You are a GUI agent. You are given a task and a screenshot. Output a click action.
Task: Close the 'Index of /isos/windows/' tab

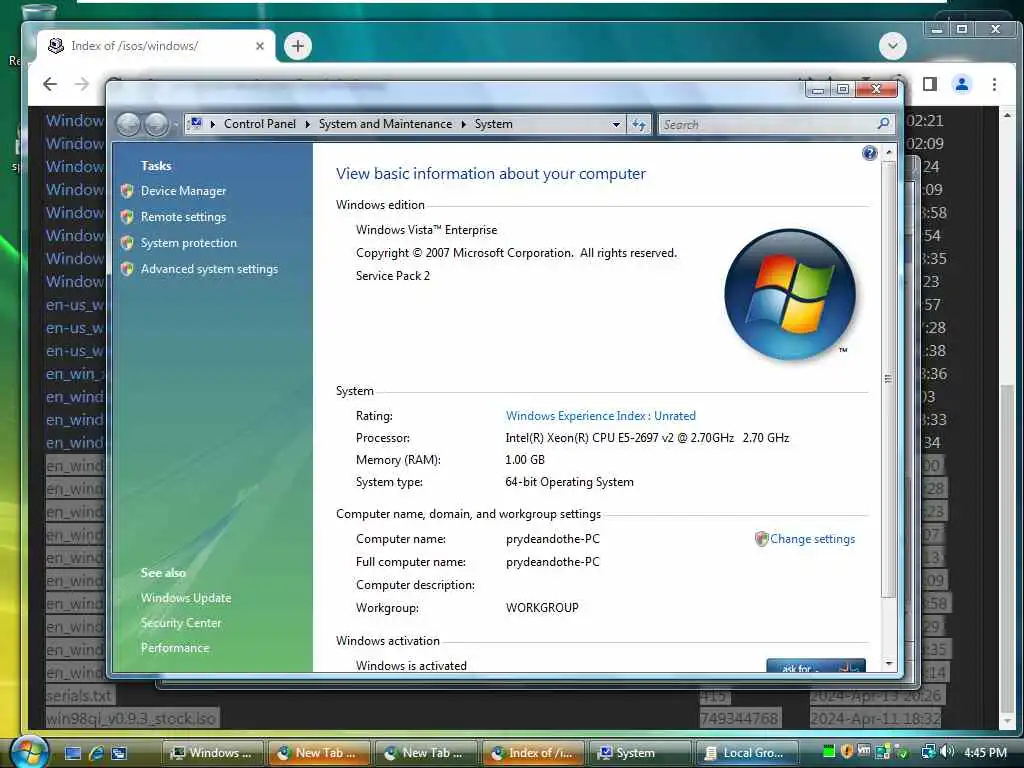pyautogui.click(x=260, y=46)
